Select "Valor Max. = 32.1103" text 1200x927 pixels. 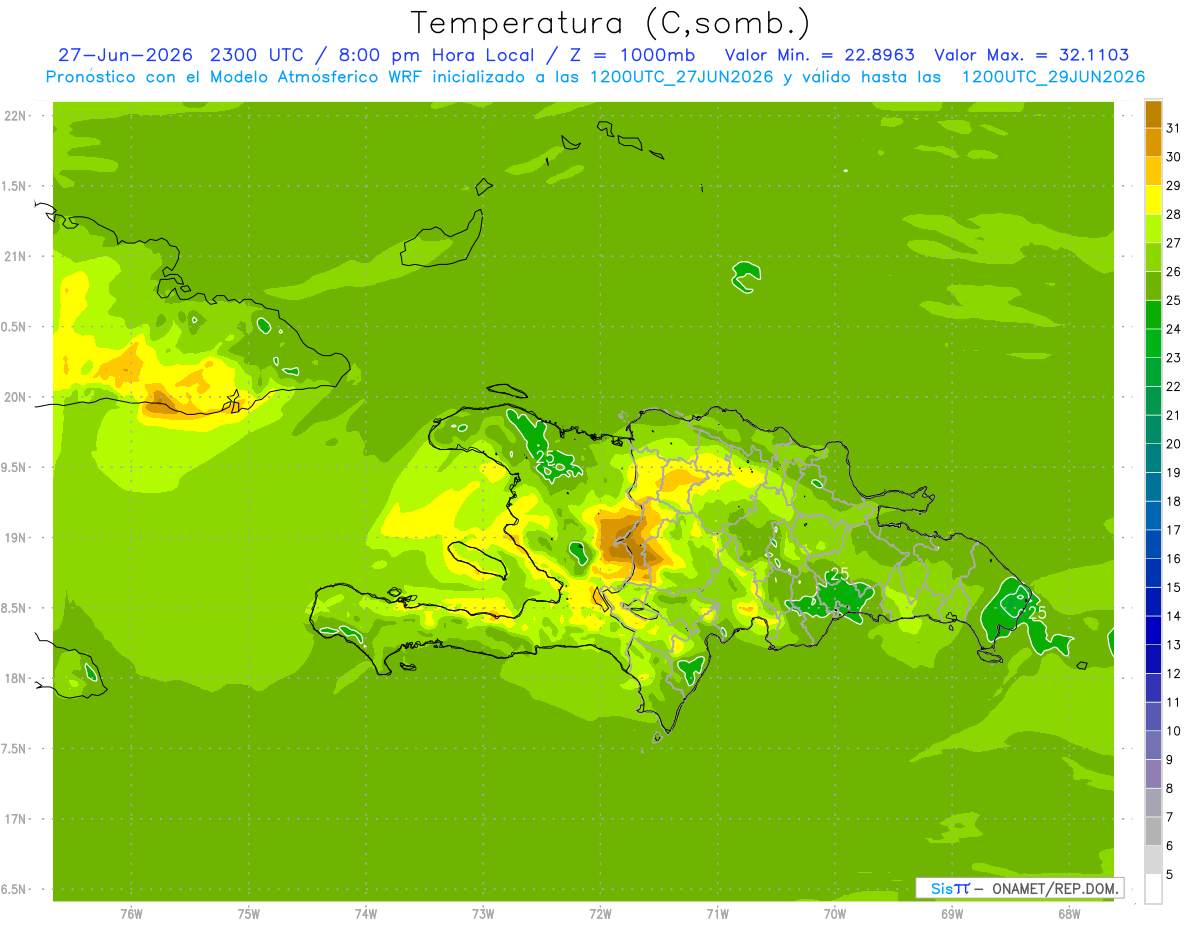(1032, 55)
